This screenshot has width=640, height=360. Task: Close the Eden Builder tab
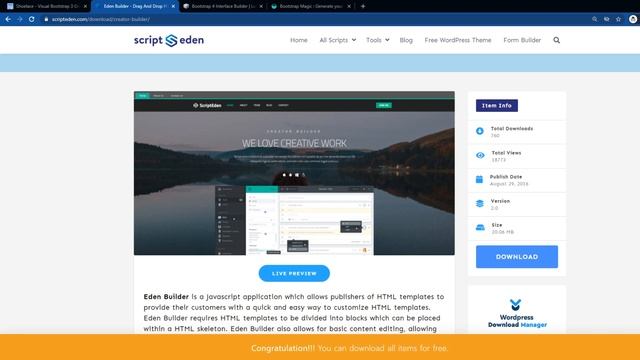173,6
